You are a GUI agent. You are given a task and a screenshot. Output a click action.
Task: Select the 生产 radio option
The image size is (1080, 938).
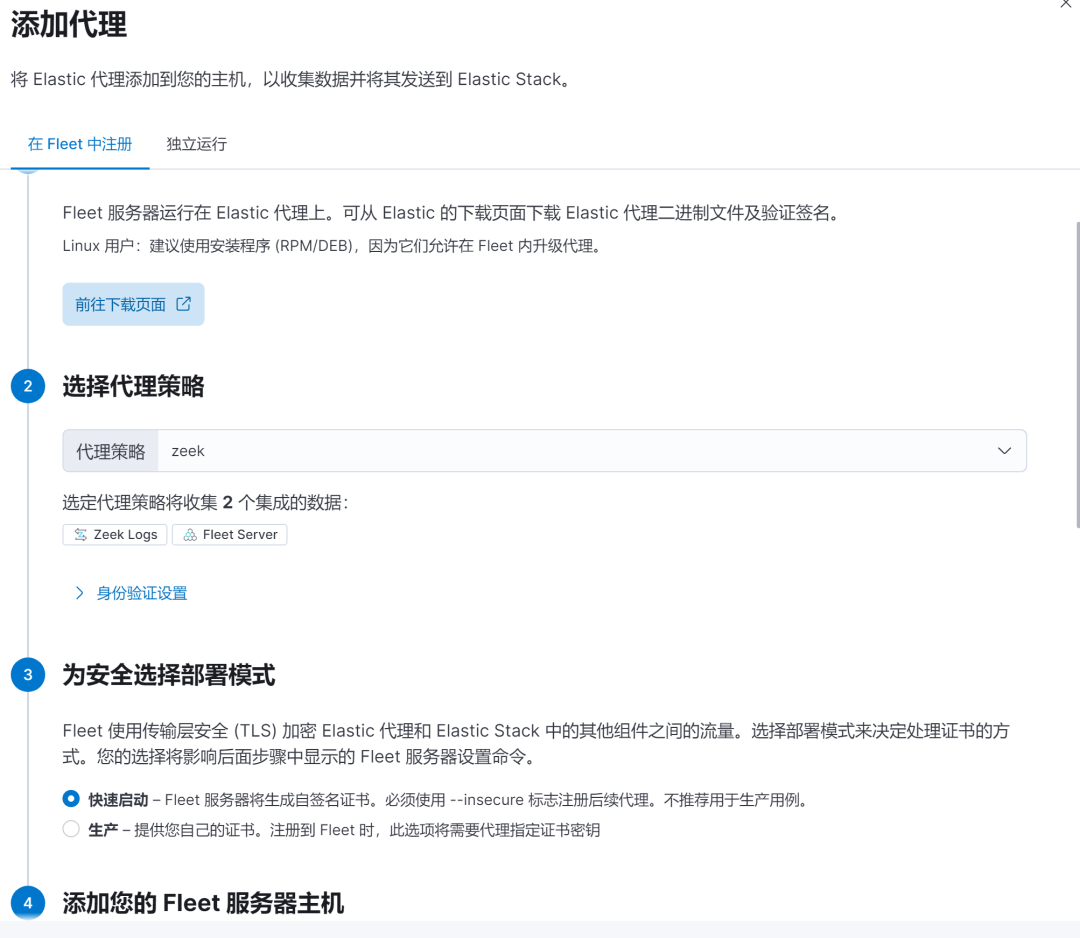(x=71, y=829)
